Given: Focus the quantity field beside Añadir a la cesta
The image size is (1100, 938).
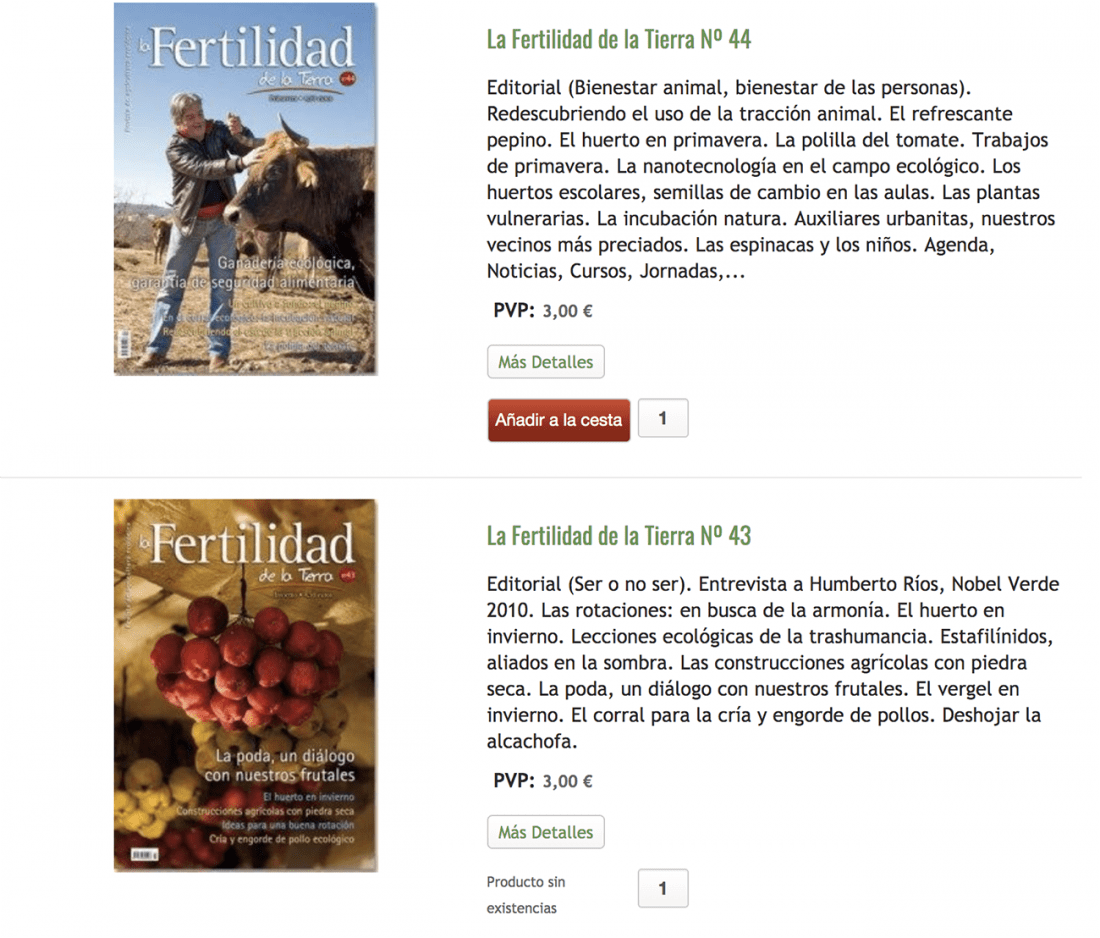Looking at the screenshot, I should [x=663, y=418].
